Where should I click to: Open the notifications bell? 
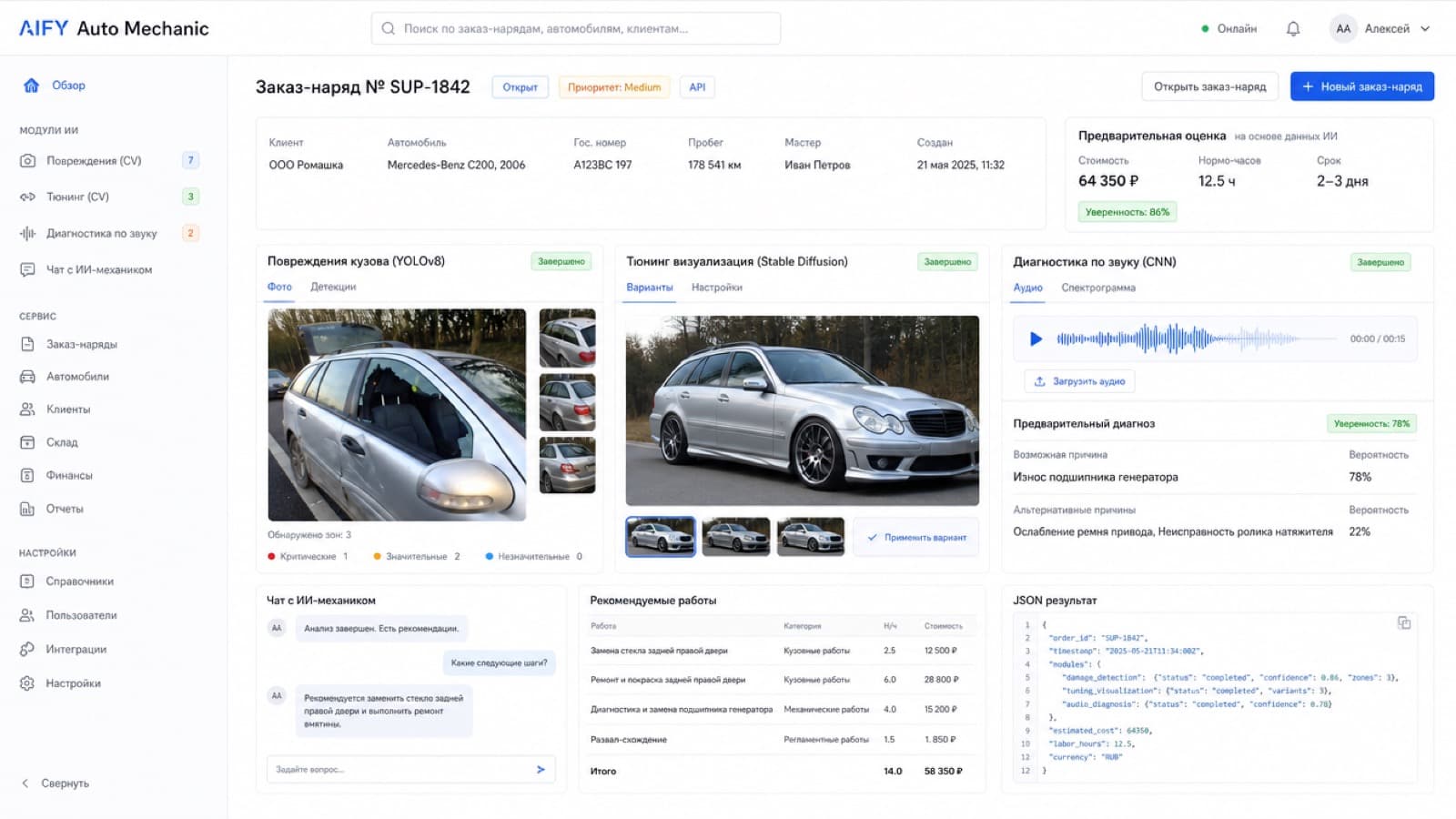click(x=1292, y=29)
